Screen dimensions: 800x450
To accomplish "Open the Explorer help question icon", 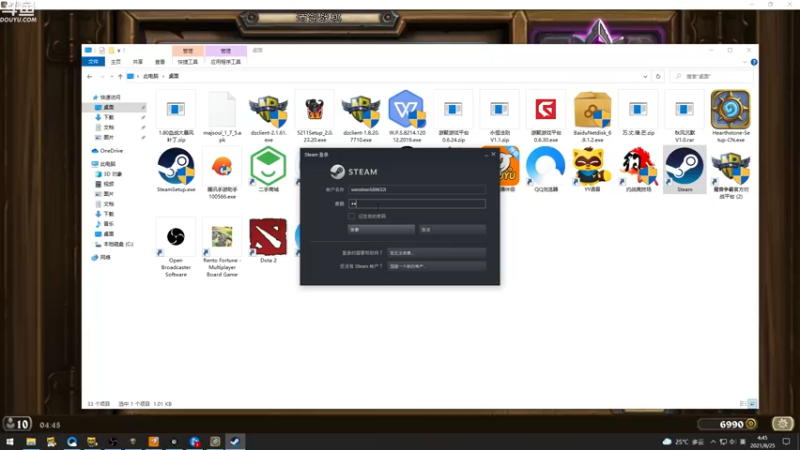I will (754, 62).
